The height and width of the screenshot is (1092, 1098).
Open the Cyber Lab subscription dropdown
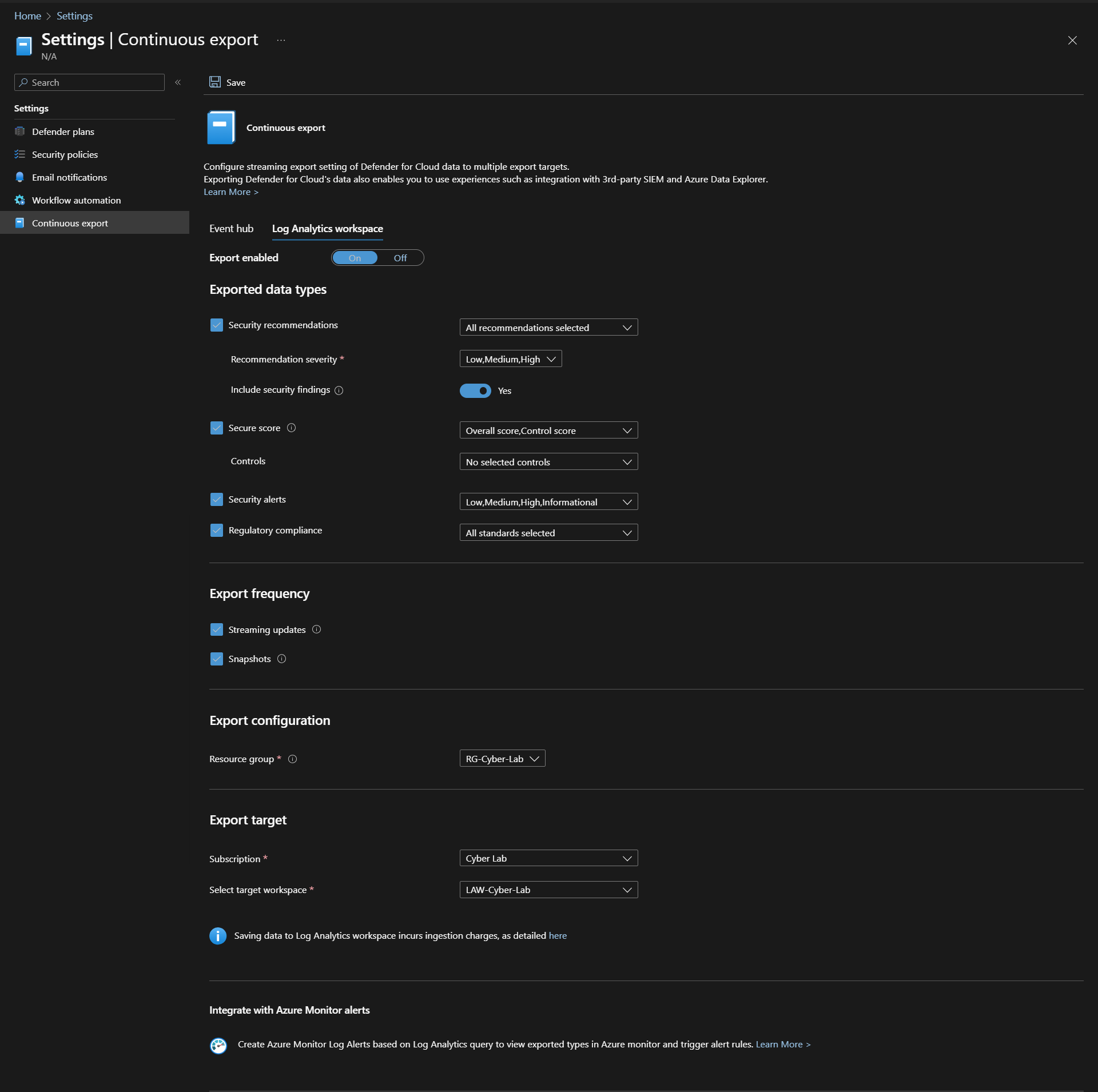point(548,858)
